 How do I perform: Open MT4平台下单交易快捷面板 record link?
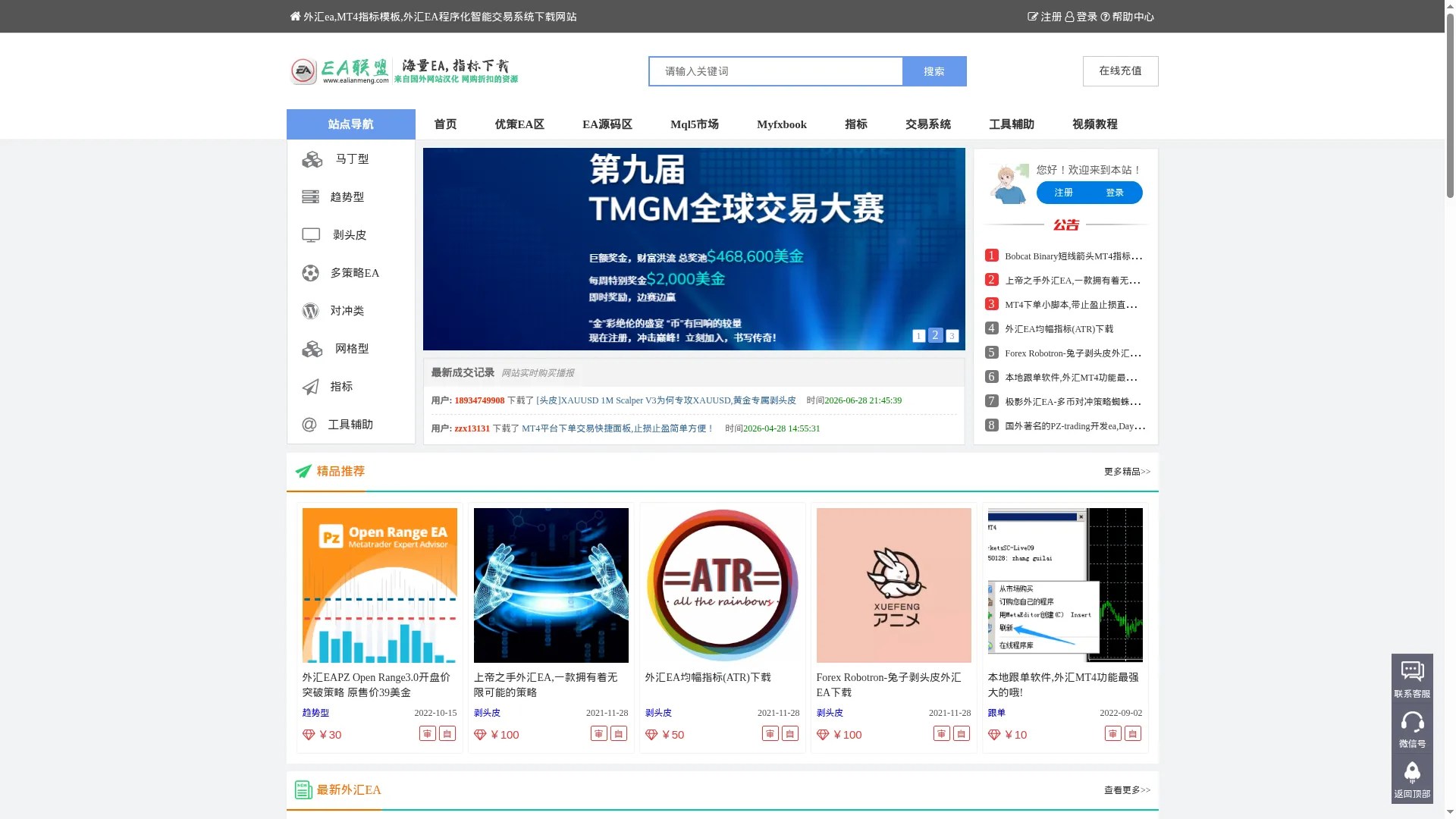tap(618, 428)
